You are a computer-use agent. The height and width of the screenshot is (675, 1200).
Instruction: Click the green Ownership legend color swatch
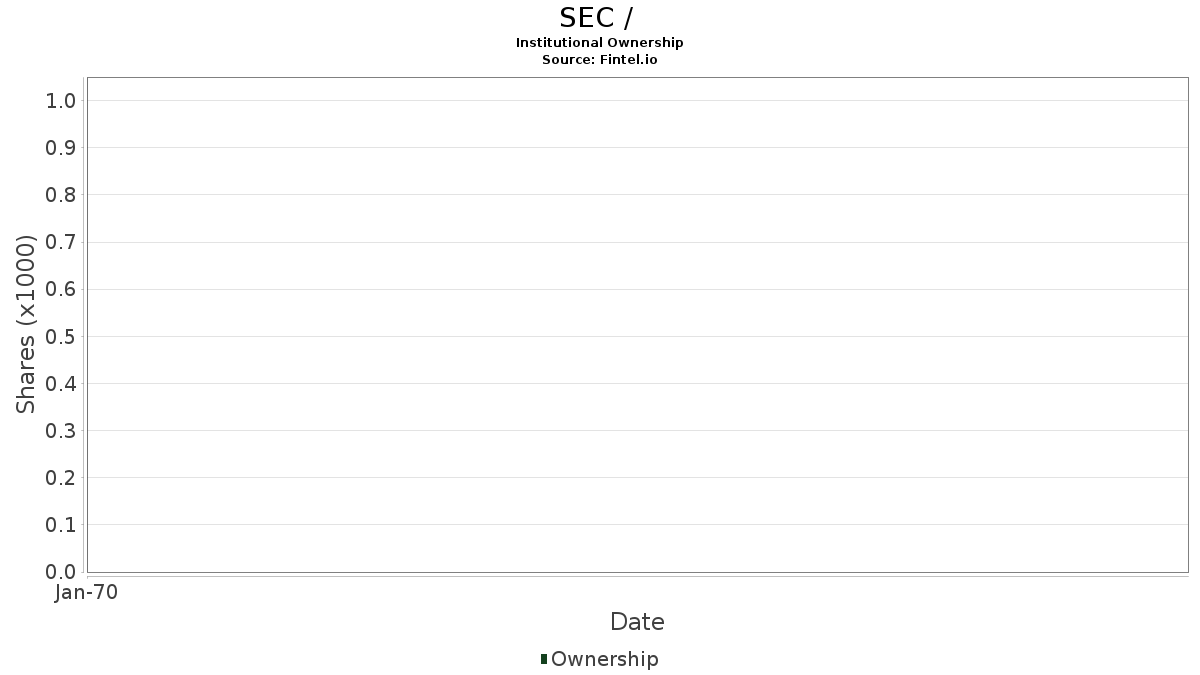pyautogui.click(x=544, y=659)
